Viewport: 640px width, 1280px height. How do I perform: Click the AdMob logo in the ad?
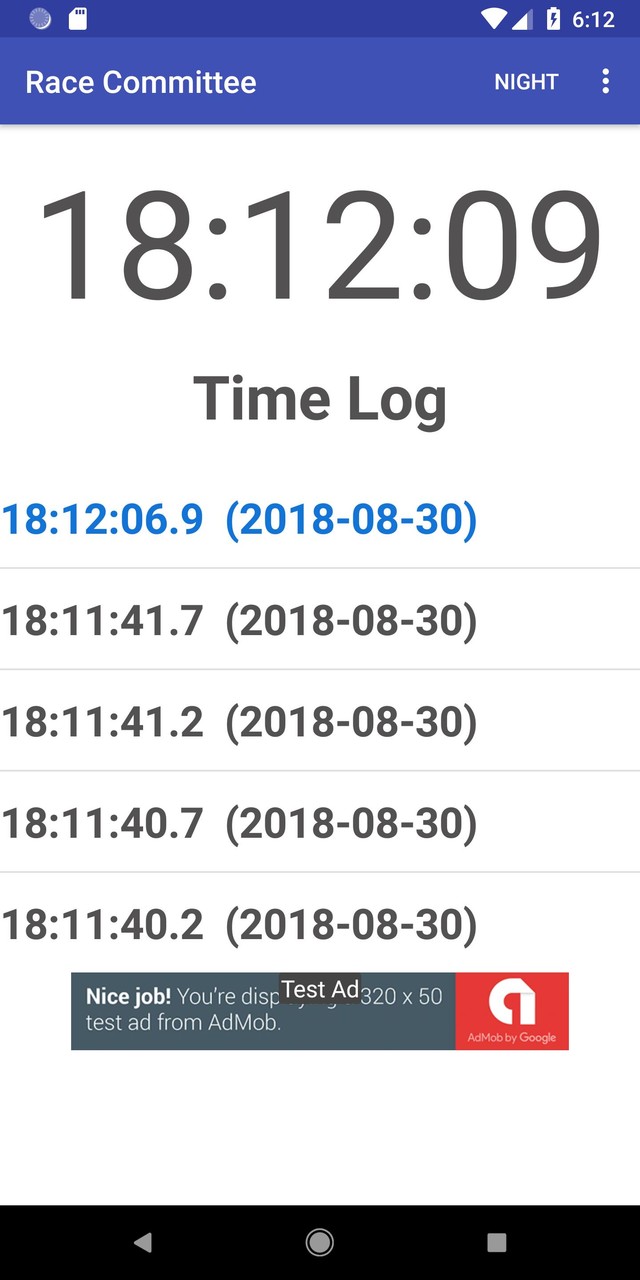[x=512, y=1010]
